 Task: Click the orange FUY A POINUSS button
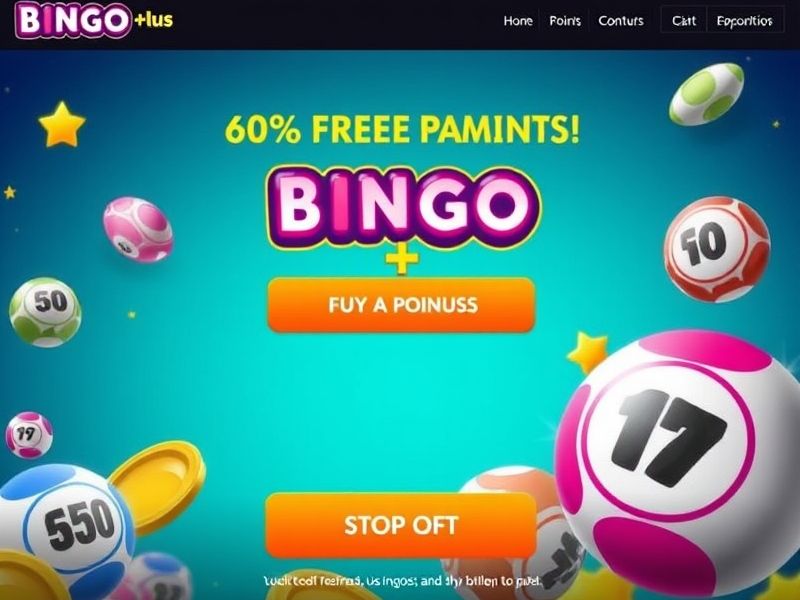[402, 305]
